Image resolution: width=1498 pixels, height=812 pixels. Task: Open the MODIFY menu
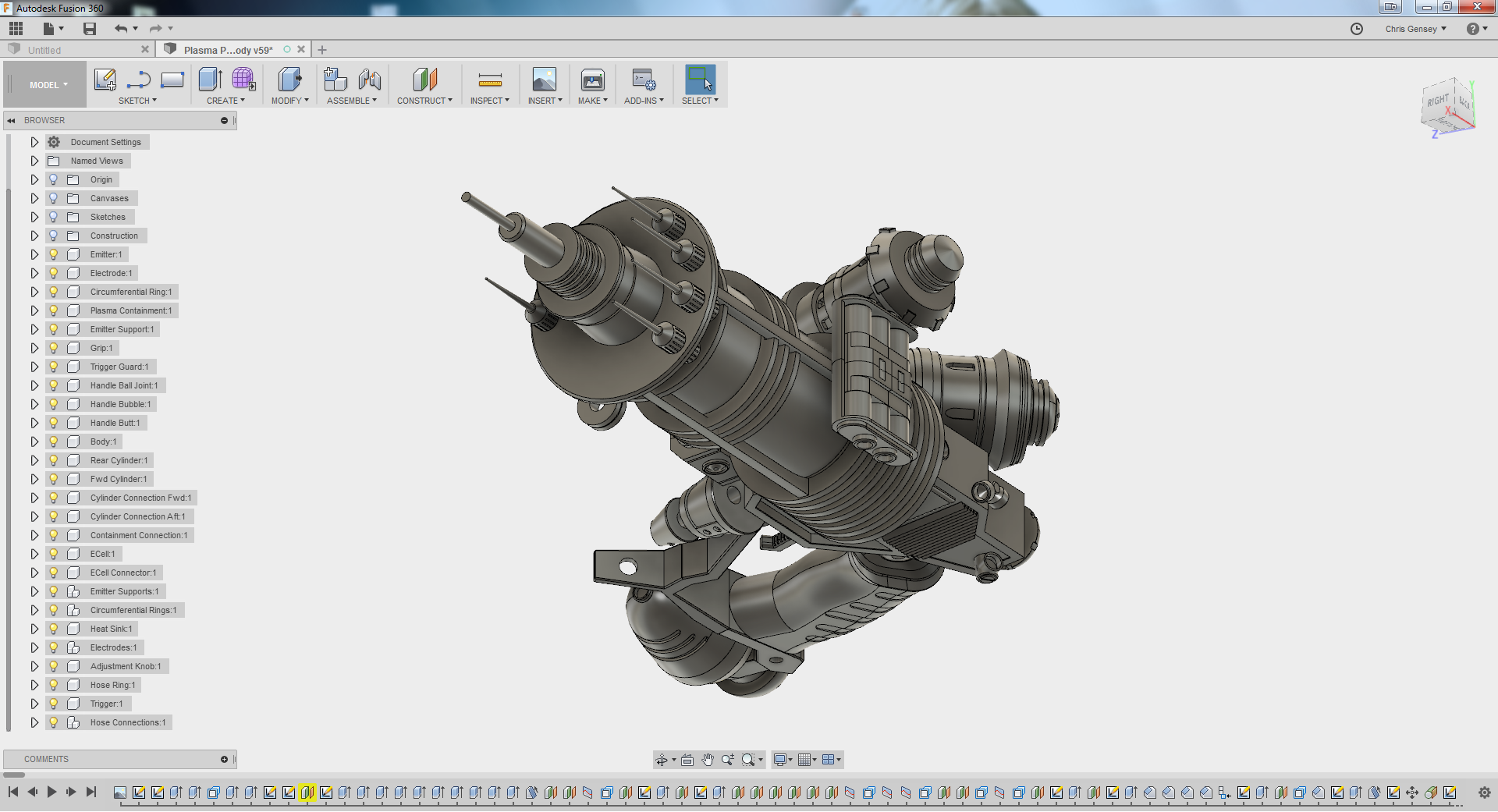(289, 101)
